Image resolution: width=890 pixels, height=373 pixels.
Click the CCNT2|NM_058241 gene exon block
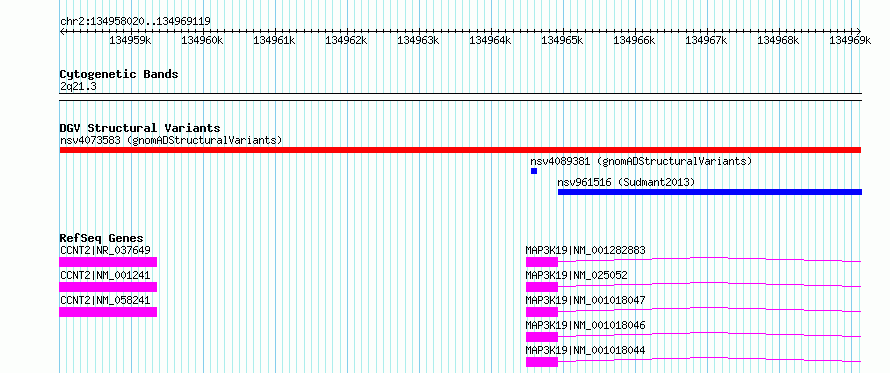click(108, 312)
